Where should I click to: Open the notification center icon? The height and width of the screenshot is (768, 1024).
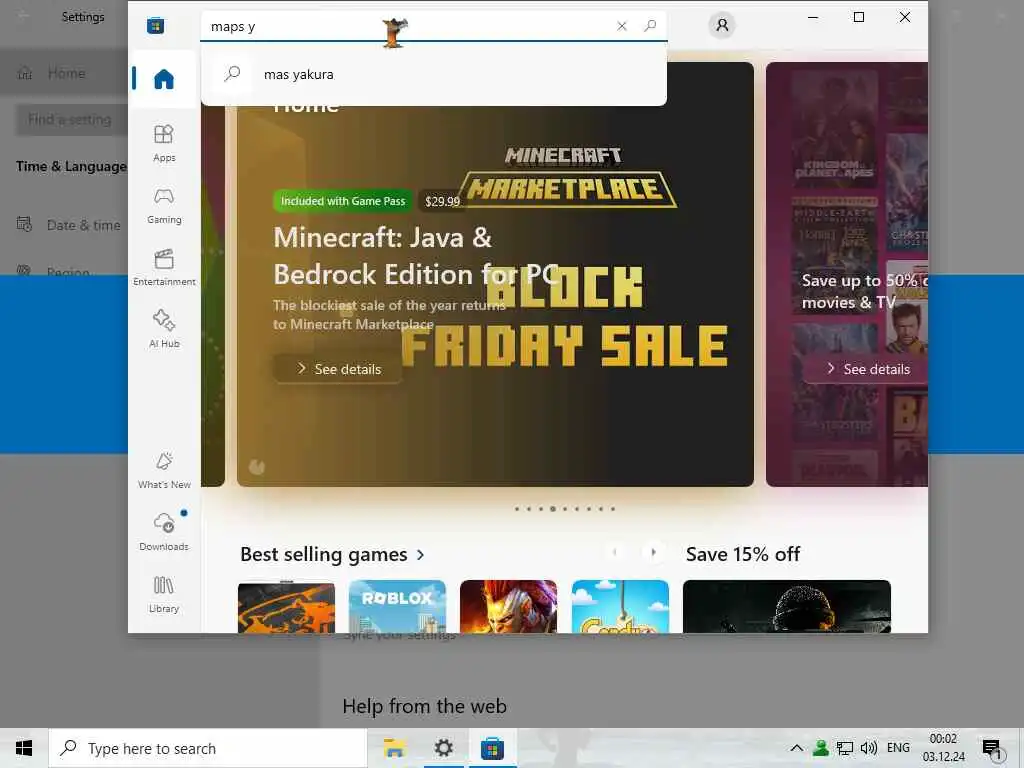tap(991, 748)
